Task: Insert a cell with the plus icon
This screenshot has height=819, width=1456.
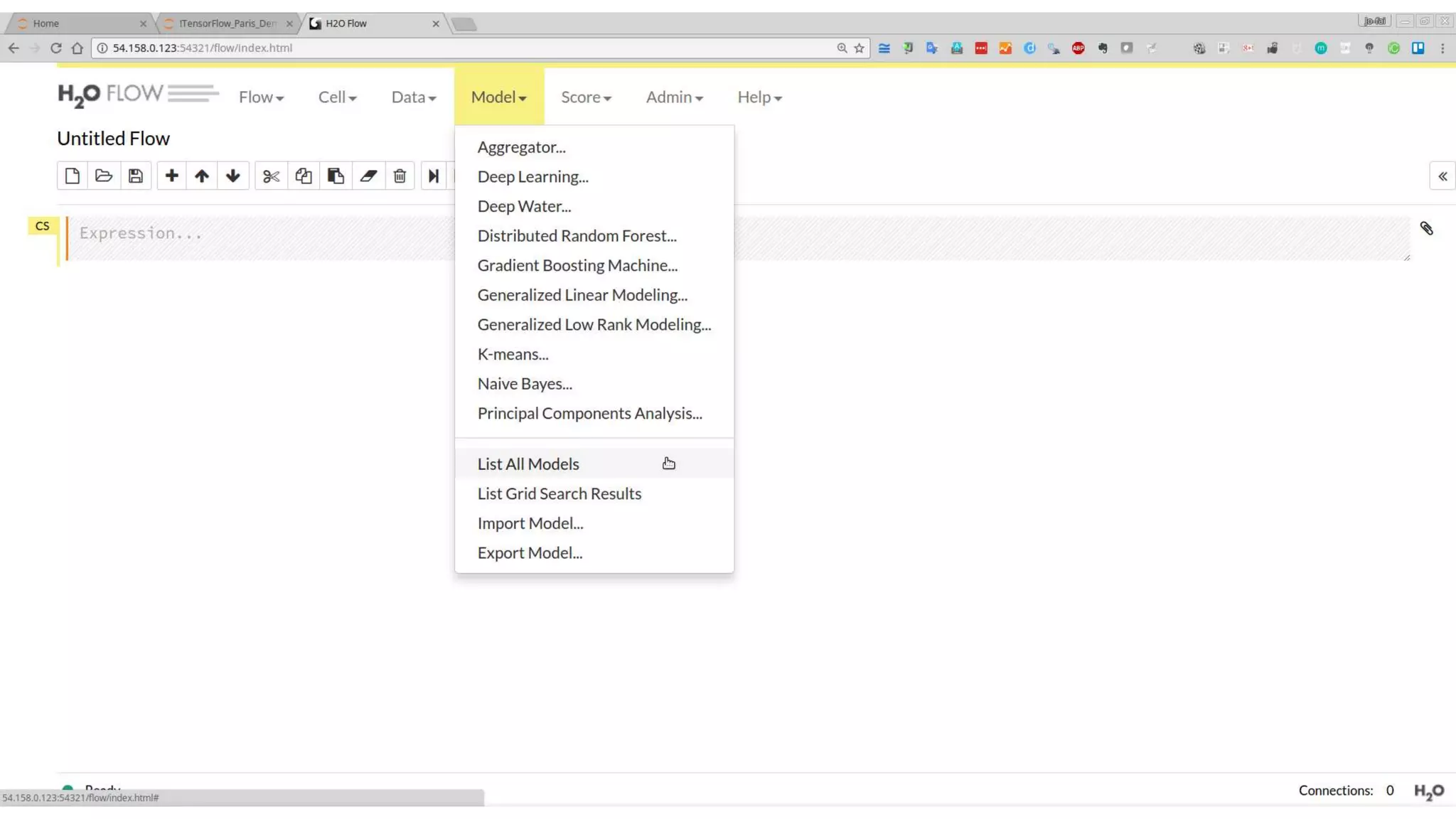Action: [x=171, y=176]
